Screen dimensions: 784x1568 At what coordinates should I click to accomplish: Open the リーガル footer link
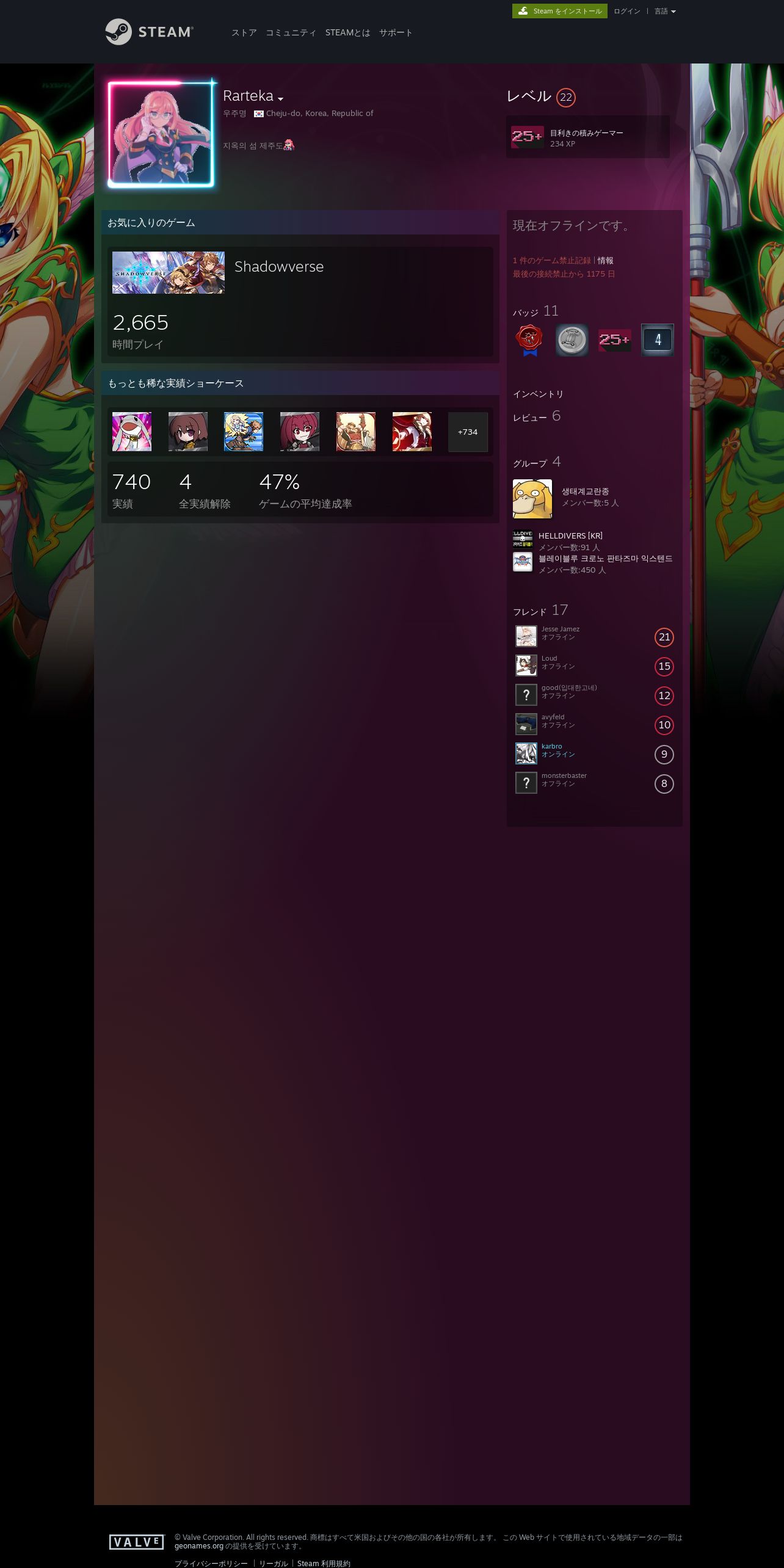(274, 1564)
